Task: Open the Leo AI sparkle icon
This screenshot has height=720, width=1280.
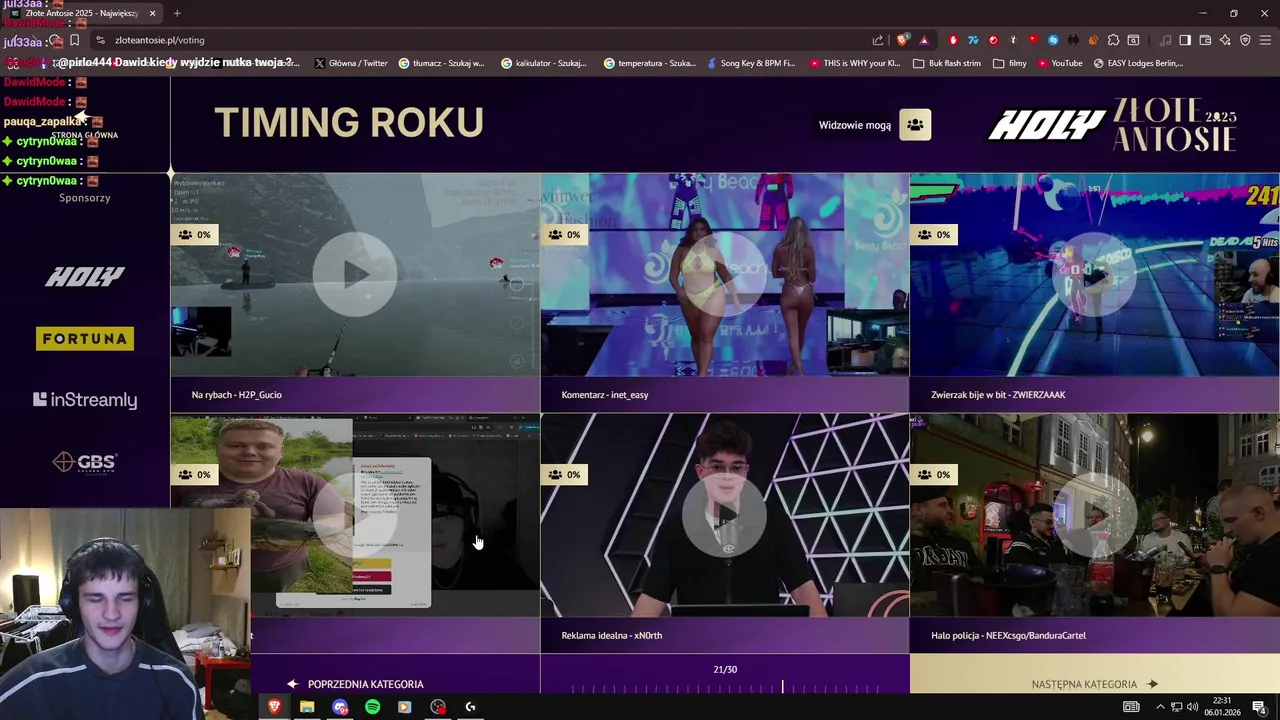Action: (1225, 40)
